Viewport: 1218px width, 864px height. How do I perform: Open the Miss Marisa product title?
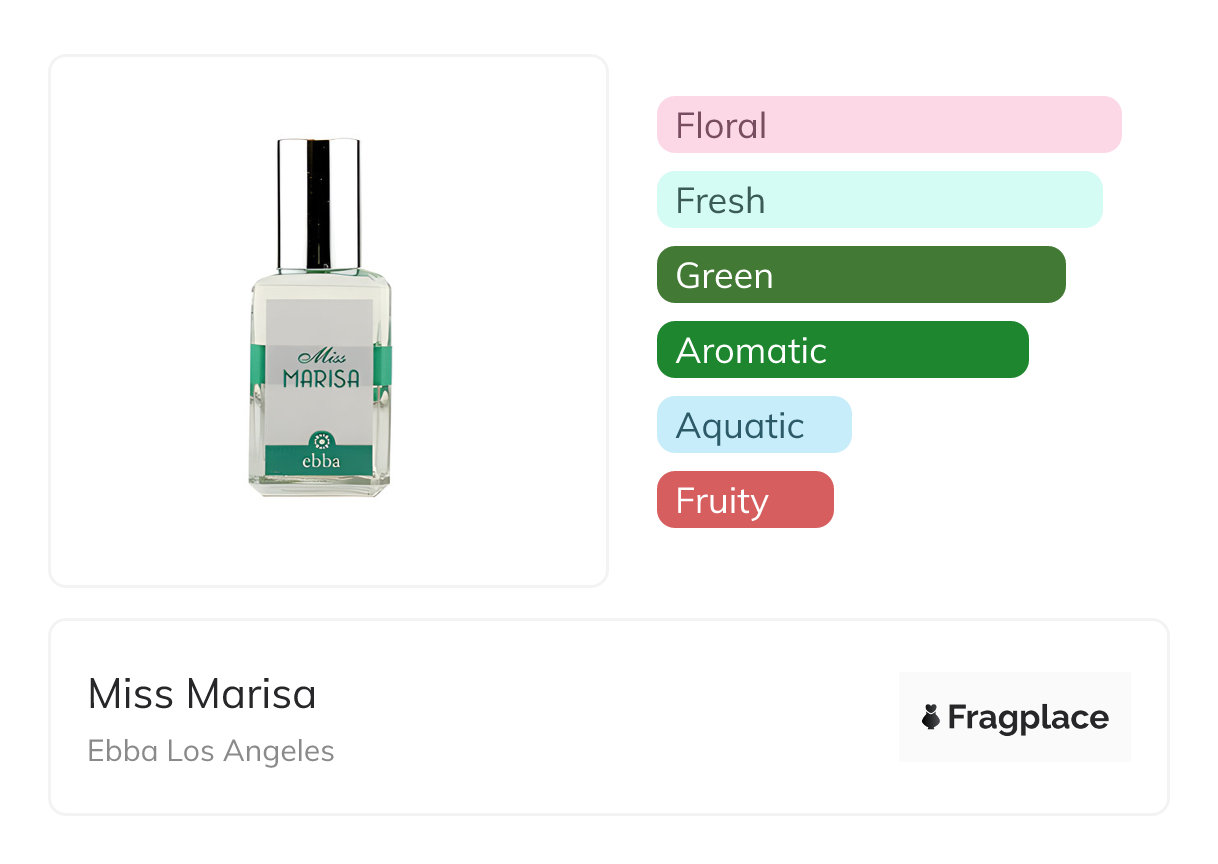pyautogui.click(x=202, y=694)
